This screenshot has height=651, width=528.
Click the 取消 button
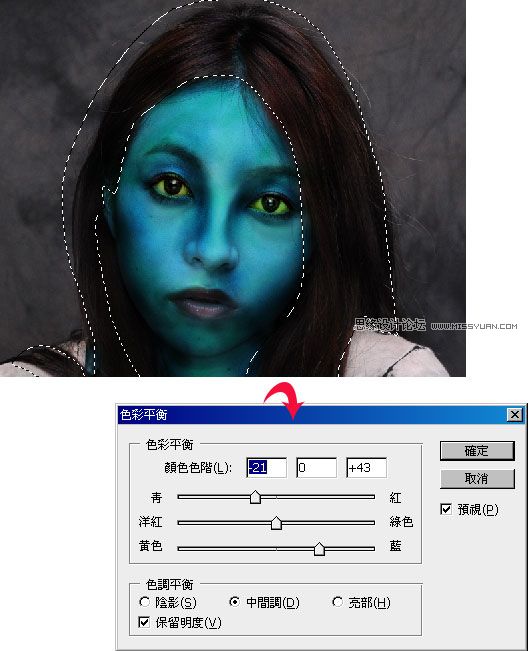click(477, 479)
